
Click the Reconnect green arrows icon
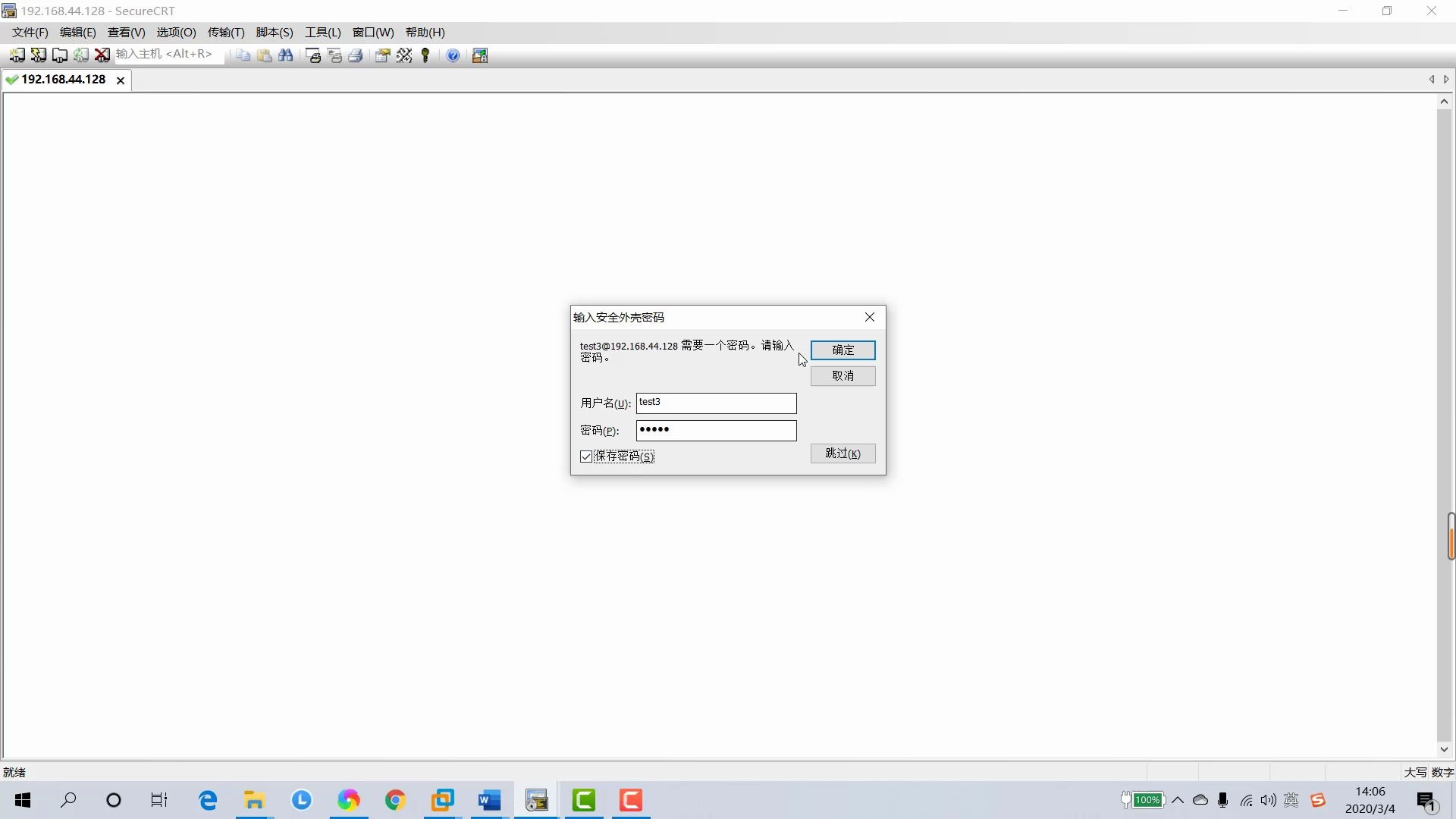point(80,55)
